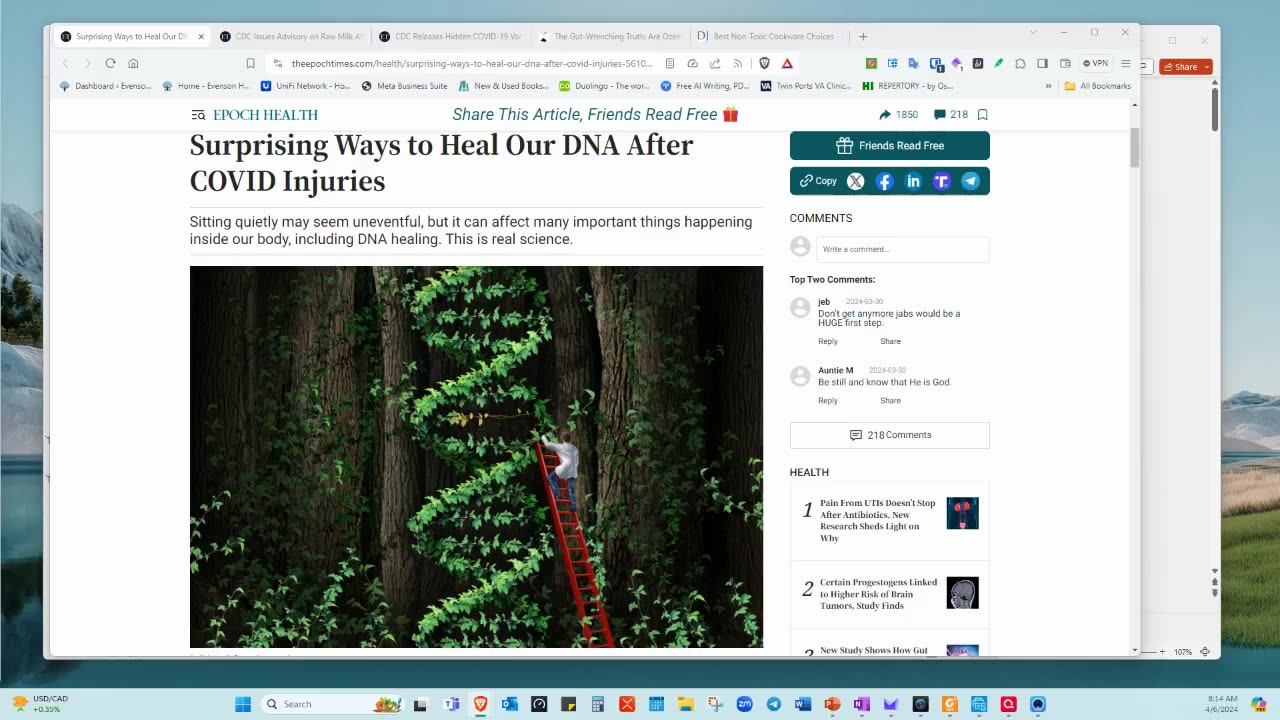
Task: Open Pain From UTIs article link
Action: pyautogui.click(x=878, y=520)
